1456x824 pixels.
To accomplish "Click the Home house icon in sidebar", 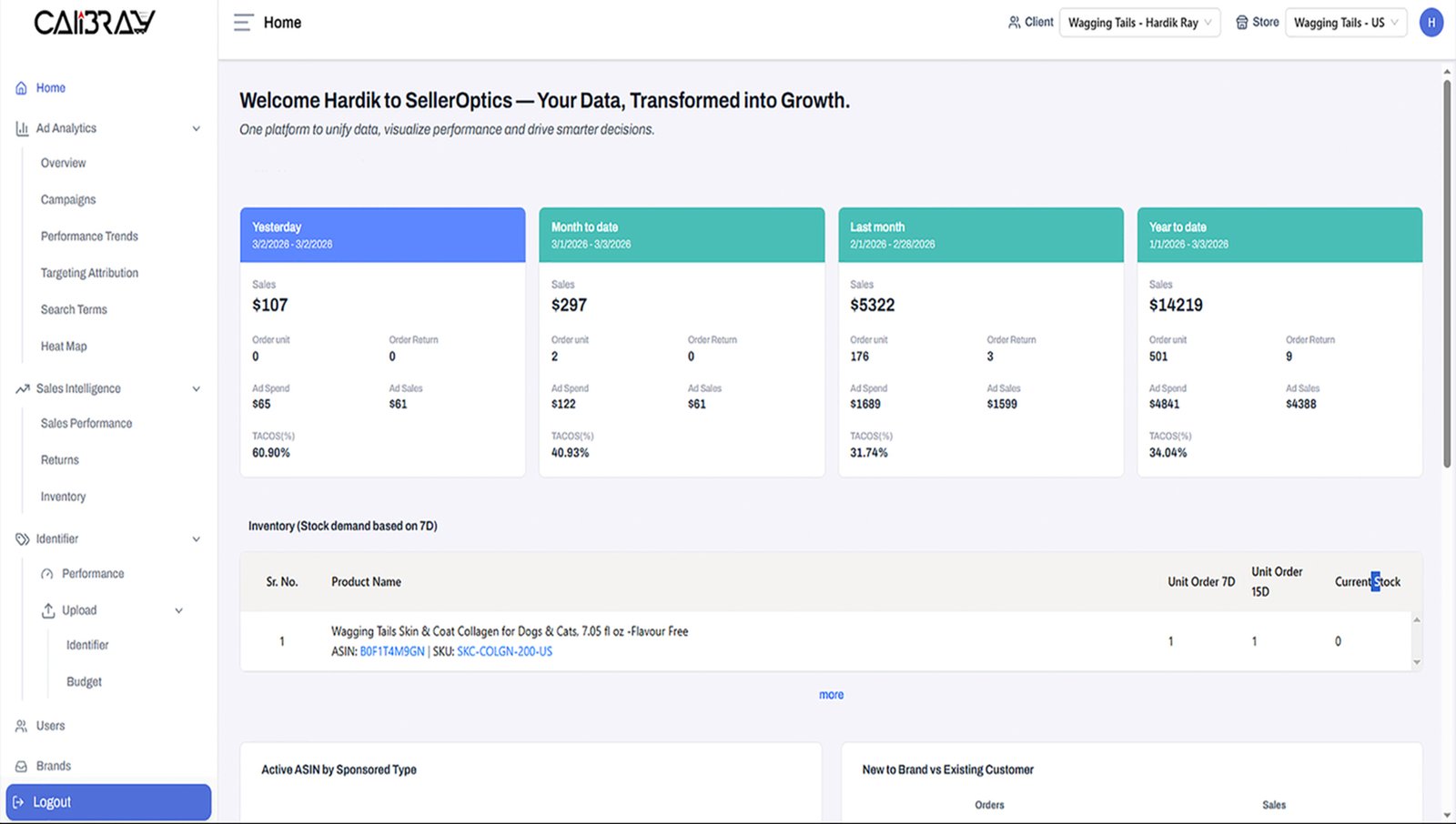I will coord(21,88).
